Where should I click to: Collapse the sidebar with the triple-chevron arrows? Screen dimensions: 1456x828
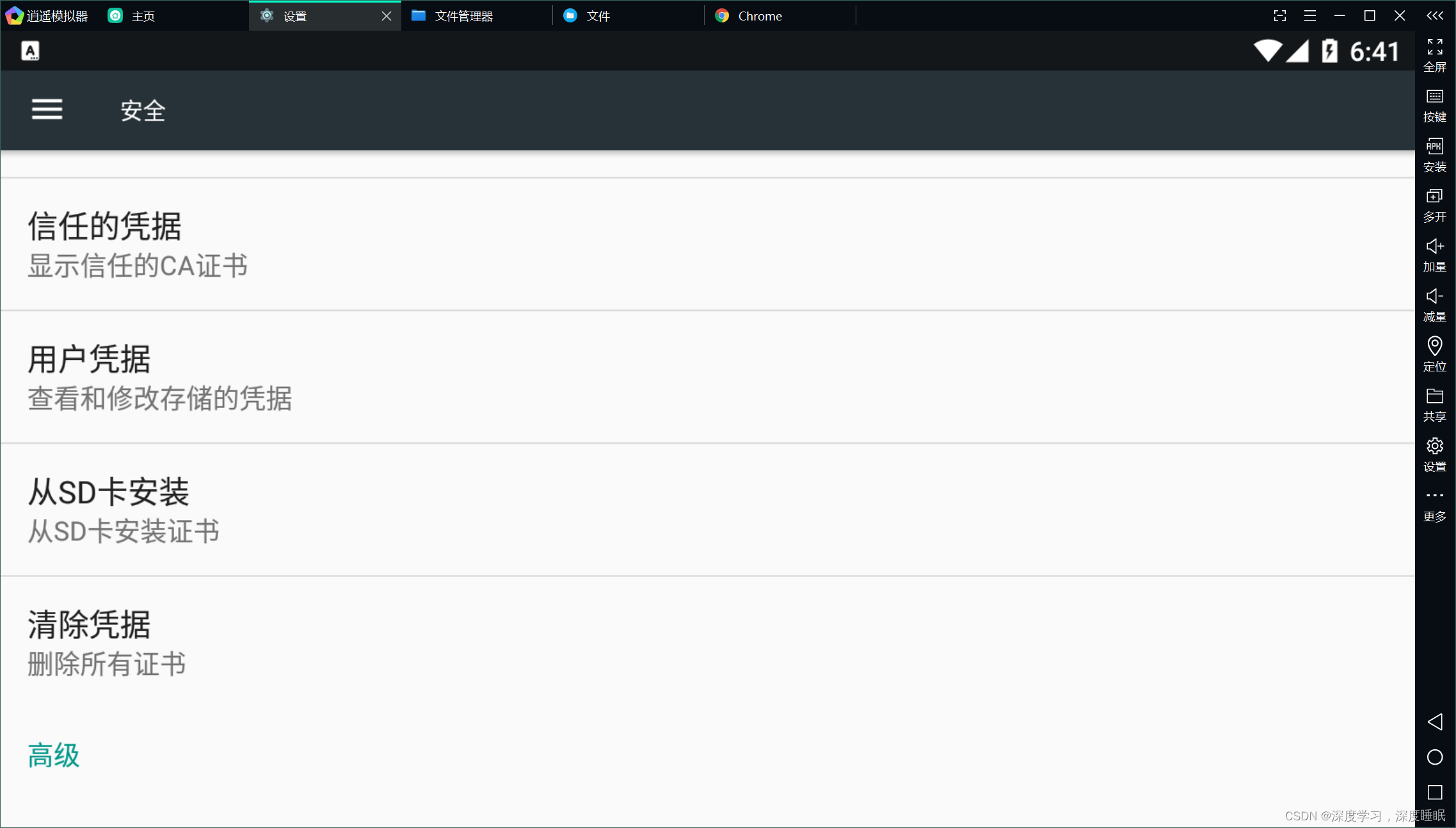(x=1434, y=15)
